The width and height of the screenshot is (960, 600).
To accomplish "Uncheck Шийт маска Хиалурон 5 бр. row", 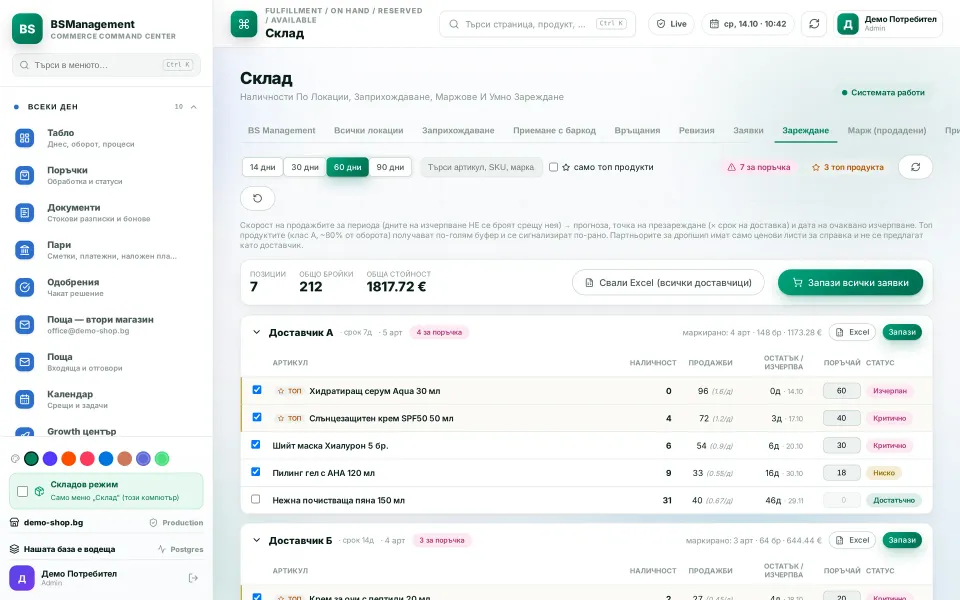I will (256, 444).
